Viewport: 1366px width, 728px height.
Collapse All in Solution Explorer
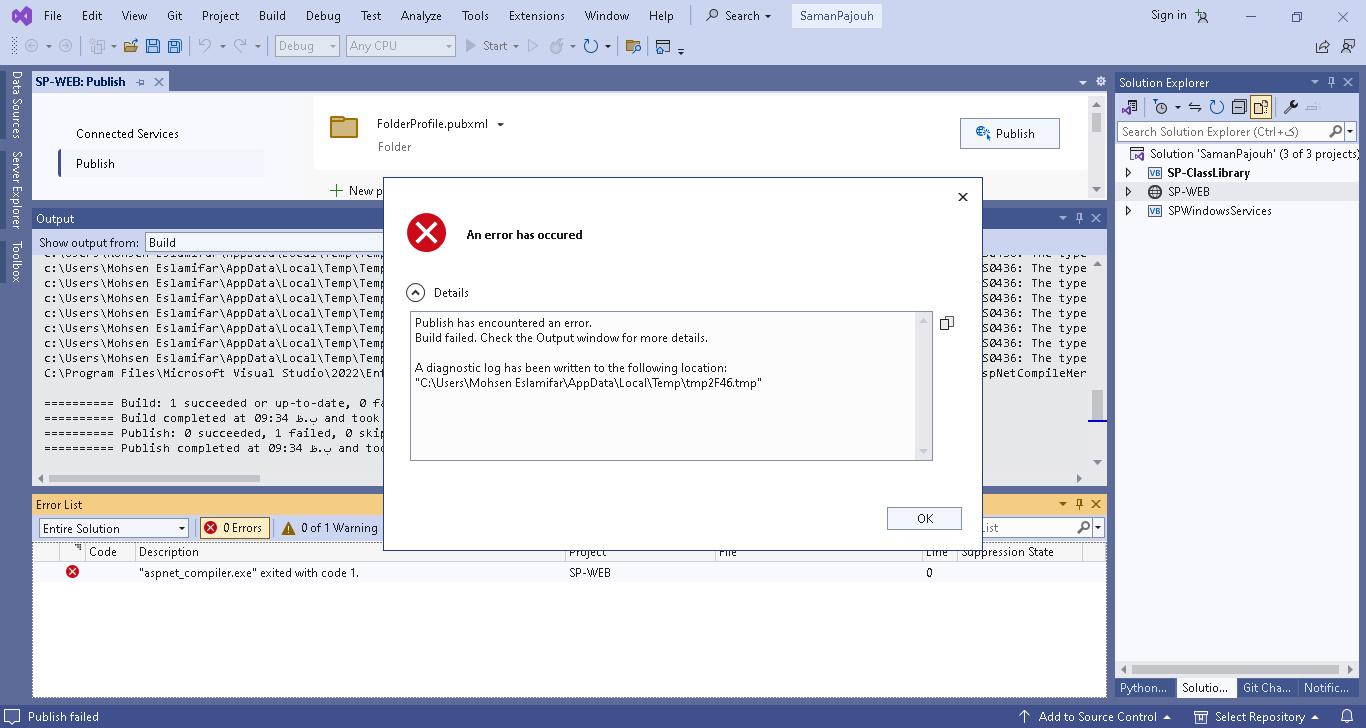click(1239, 107)
